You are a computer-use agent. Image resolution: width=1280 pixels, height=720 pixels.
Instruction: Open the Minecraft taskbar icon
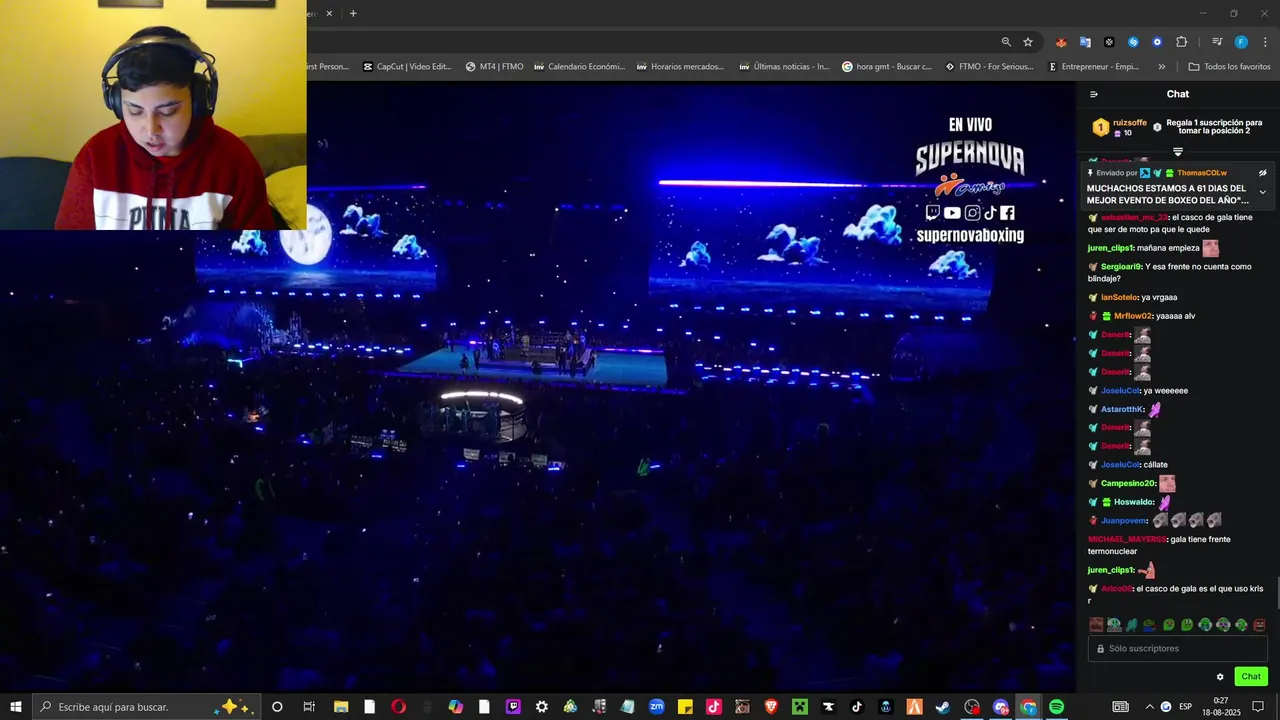[800, 707]
